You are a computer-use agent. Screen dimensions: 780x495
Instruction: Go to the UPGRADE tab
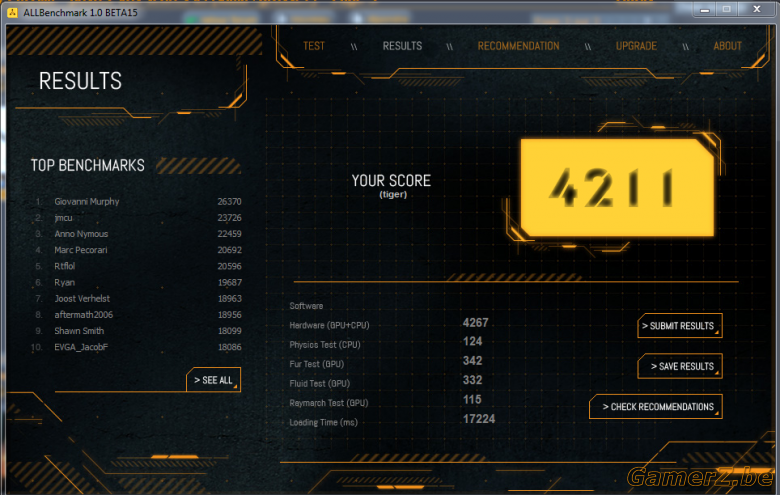pyautogui.click(x=636, y=46)
